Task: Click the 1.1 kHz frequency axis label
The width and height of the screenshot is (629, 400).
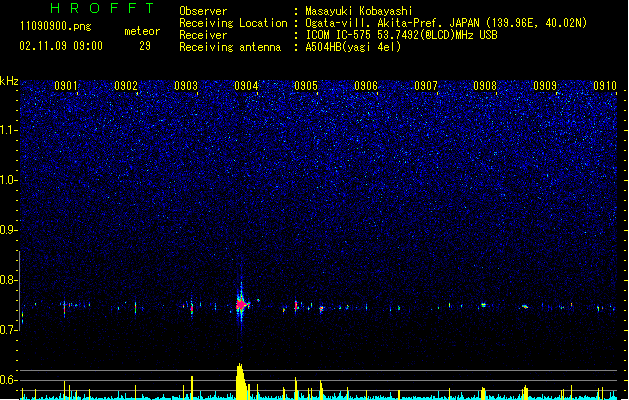Action: [x=8, y=130]
